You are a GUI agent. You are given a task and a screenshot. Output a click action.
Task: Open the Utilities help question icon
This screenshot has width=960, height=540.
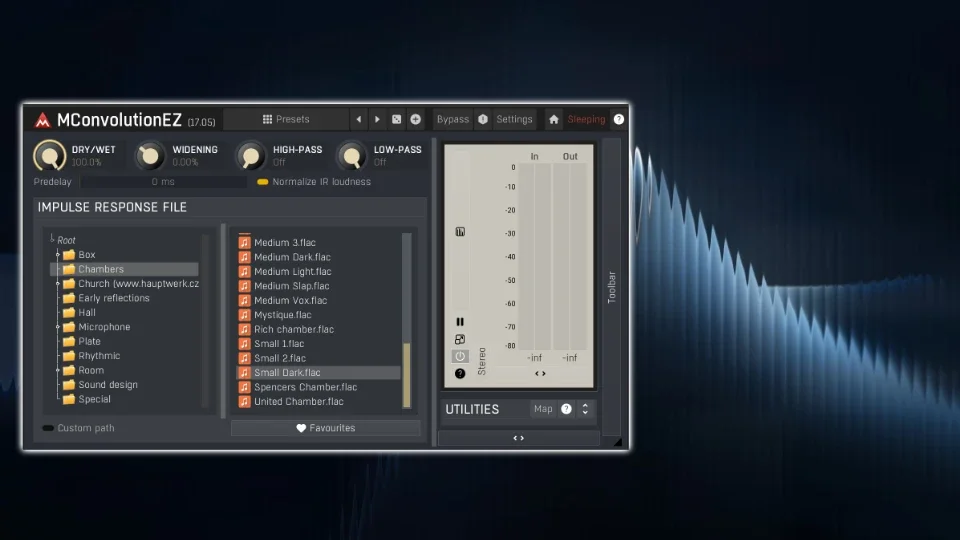pos(566,409)
